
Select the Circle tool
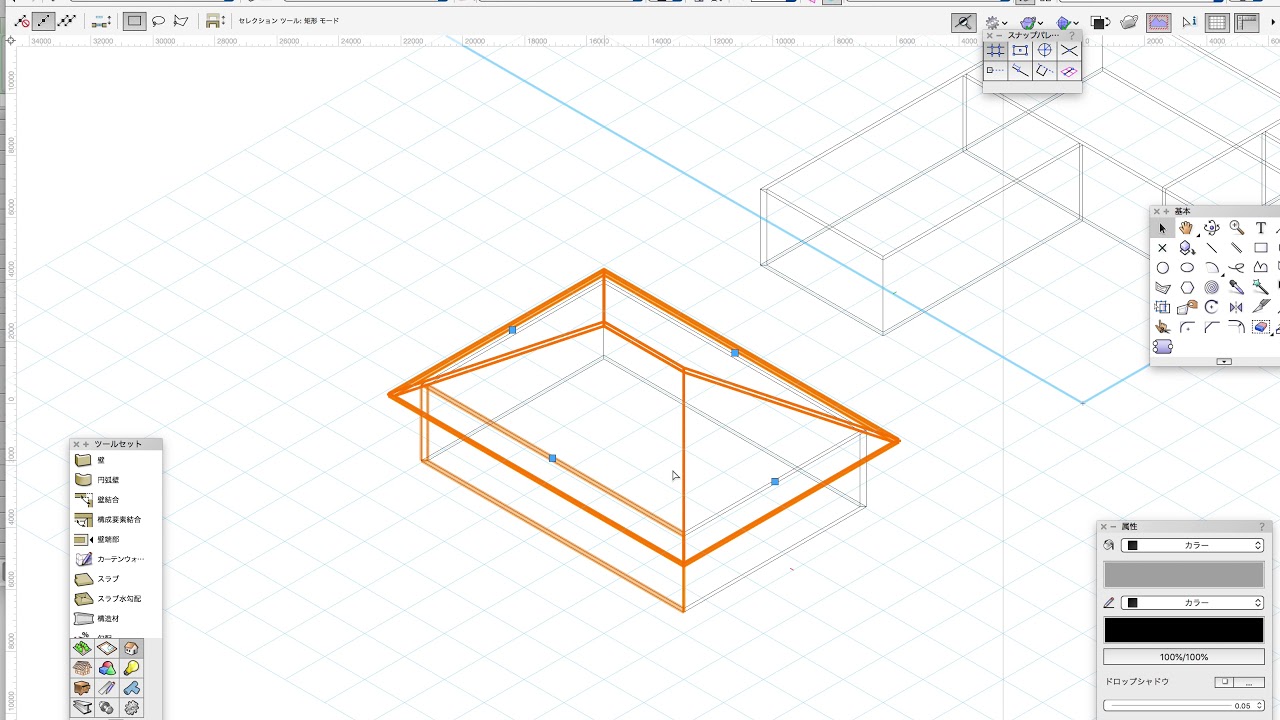(x=1162, y=268)
